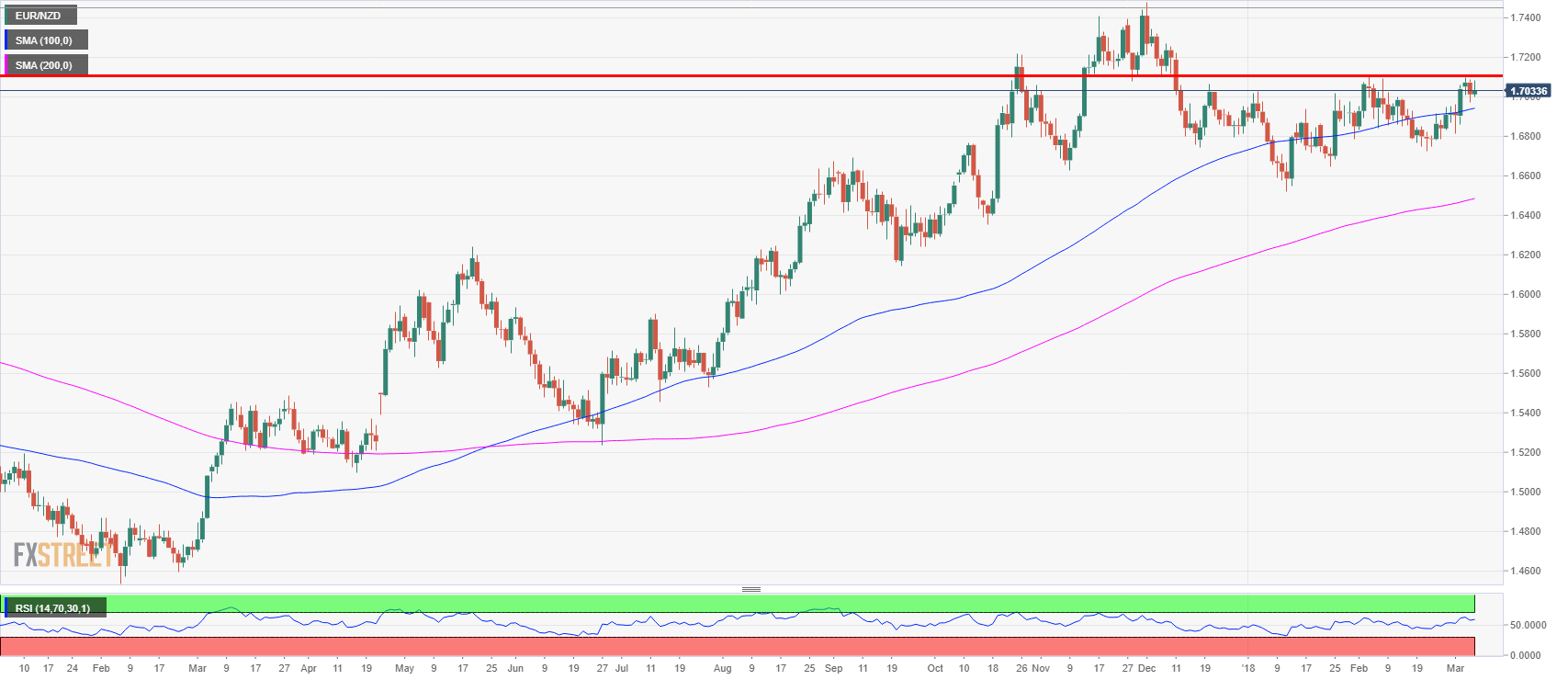Image resolution: width=1568 pixels, height=680 pixels.
Task: Click the current price tag 1.70336
Action: [x=1529, y=91]
